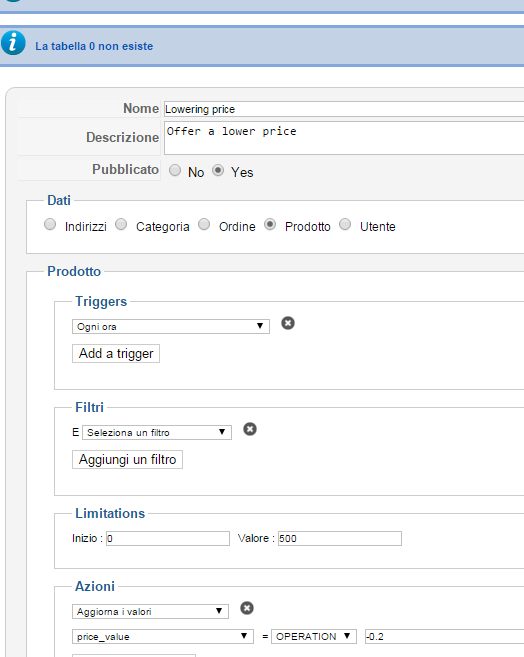Choose Ordine as data type
Image resolution: width=524 pixels, height=657 pixels.
(x=204, y=224)
